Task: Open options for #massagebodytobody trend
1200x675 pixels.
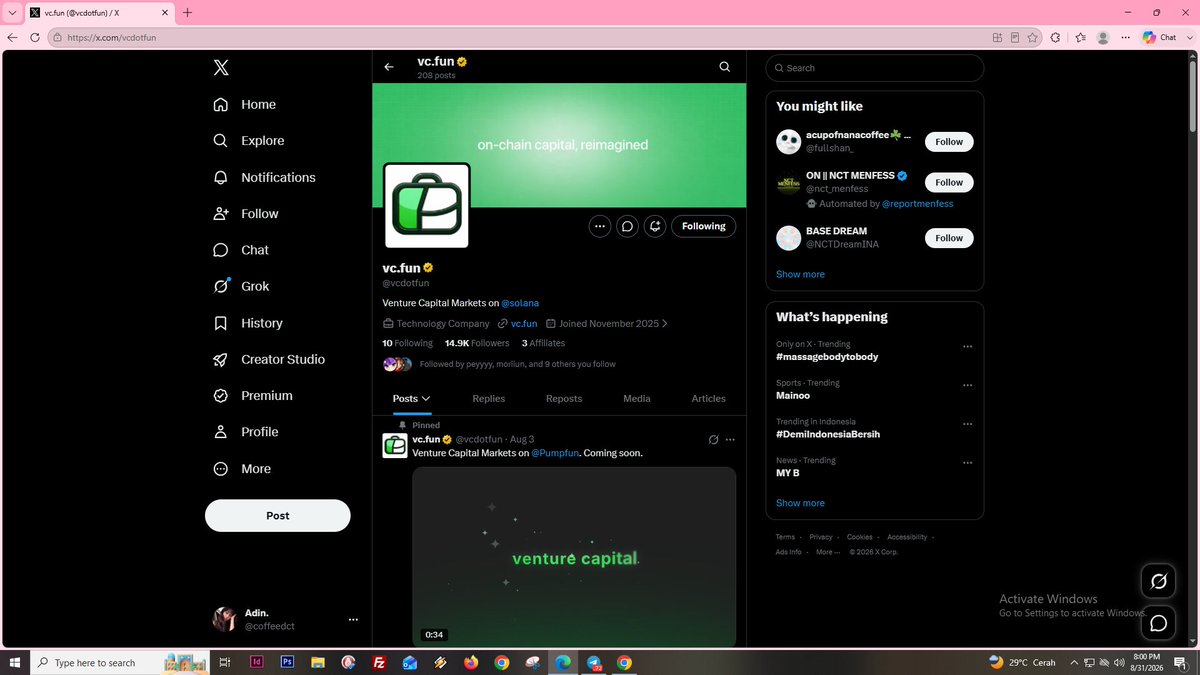Action: click(x=967, y=346)
